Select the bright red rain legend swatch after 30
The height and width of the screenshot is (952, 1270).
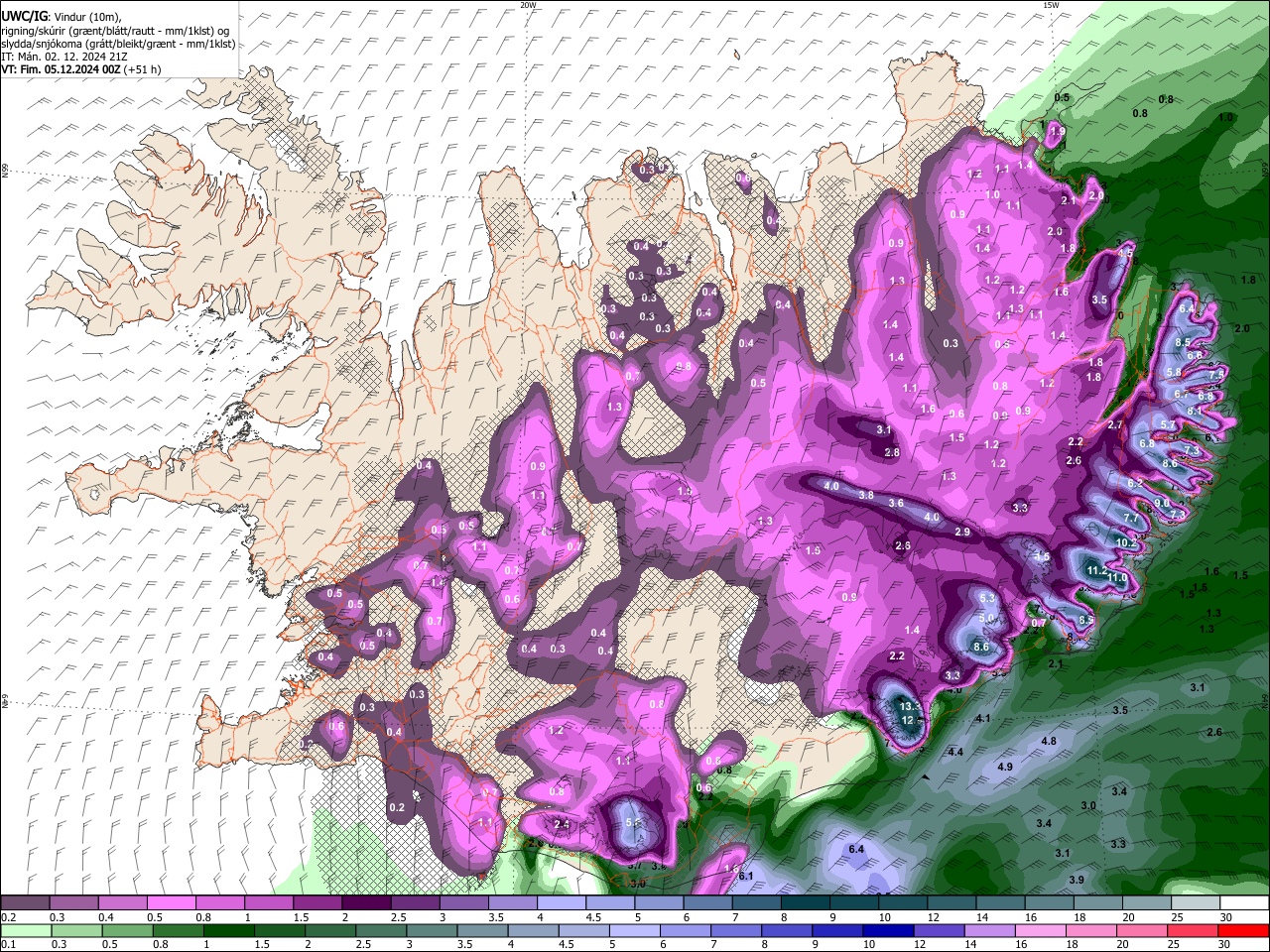pyautogui.click(x=1242, y=931)
